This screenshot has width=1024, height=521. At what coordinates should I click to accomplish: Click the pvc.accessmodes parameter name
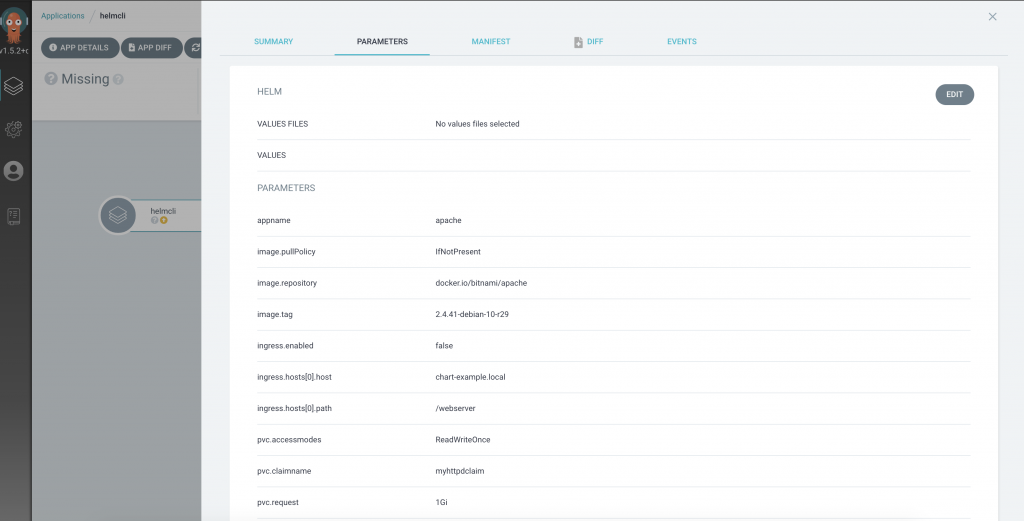[289, 440]
